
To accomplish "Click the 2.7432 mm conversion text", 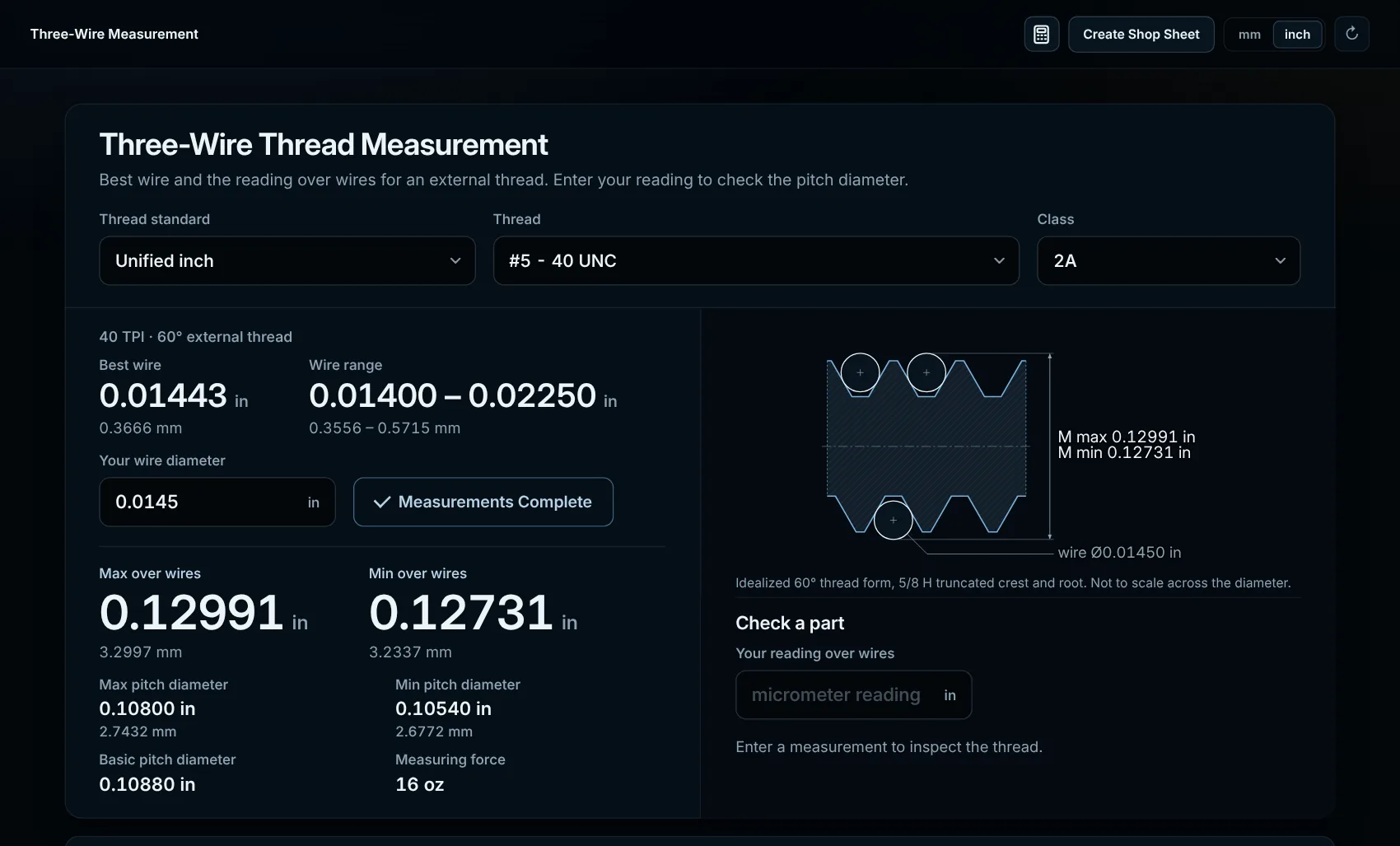I will (x=138, y=731).
